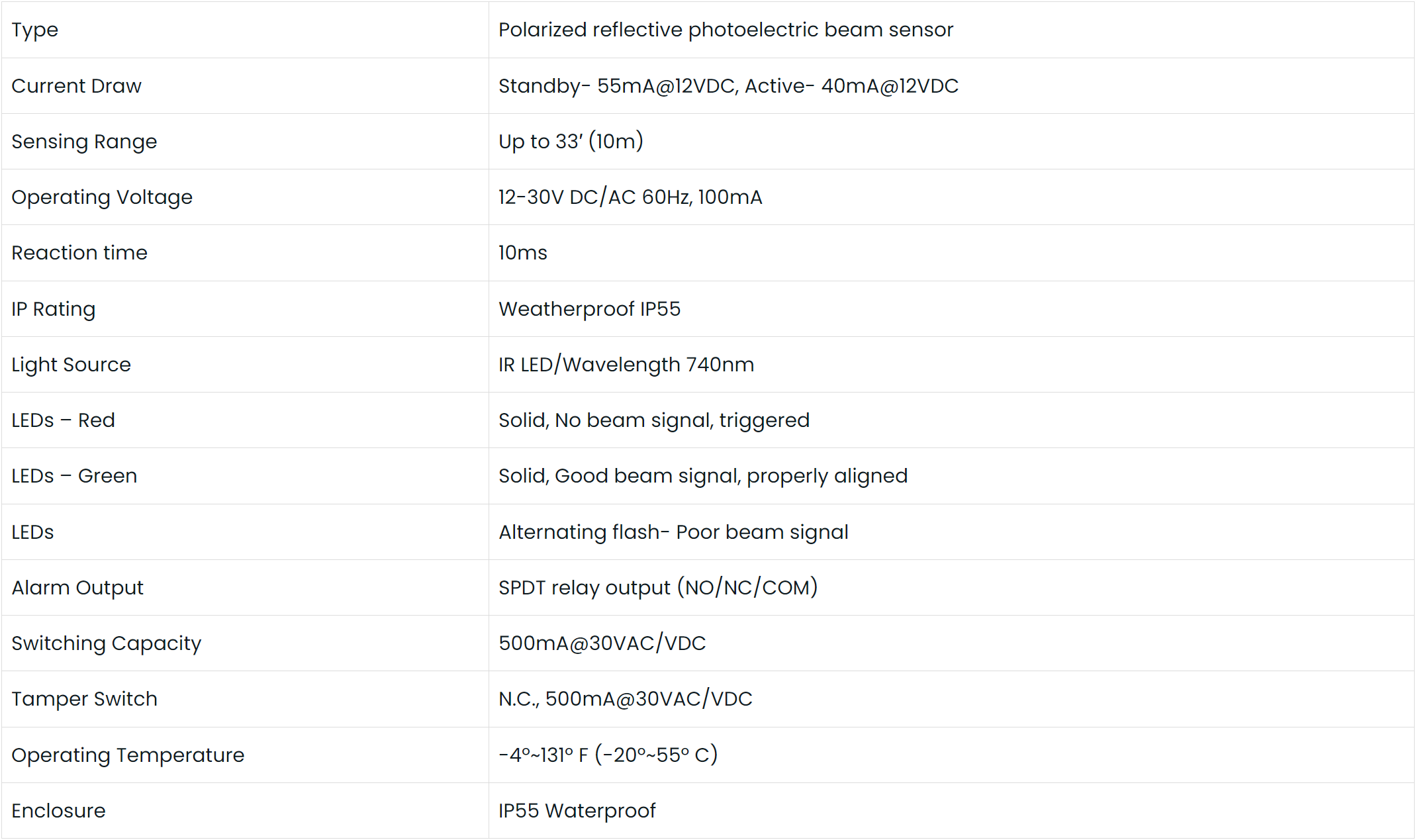Click 'SPDT relay output (NO/NC/COM)' value
The image size is (1416, 840).
pyautogui.click(x=658, y=588)
